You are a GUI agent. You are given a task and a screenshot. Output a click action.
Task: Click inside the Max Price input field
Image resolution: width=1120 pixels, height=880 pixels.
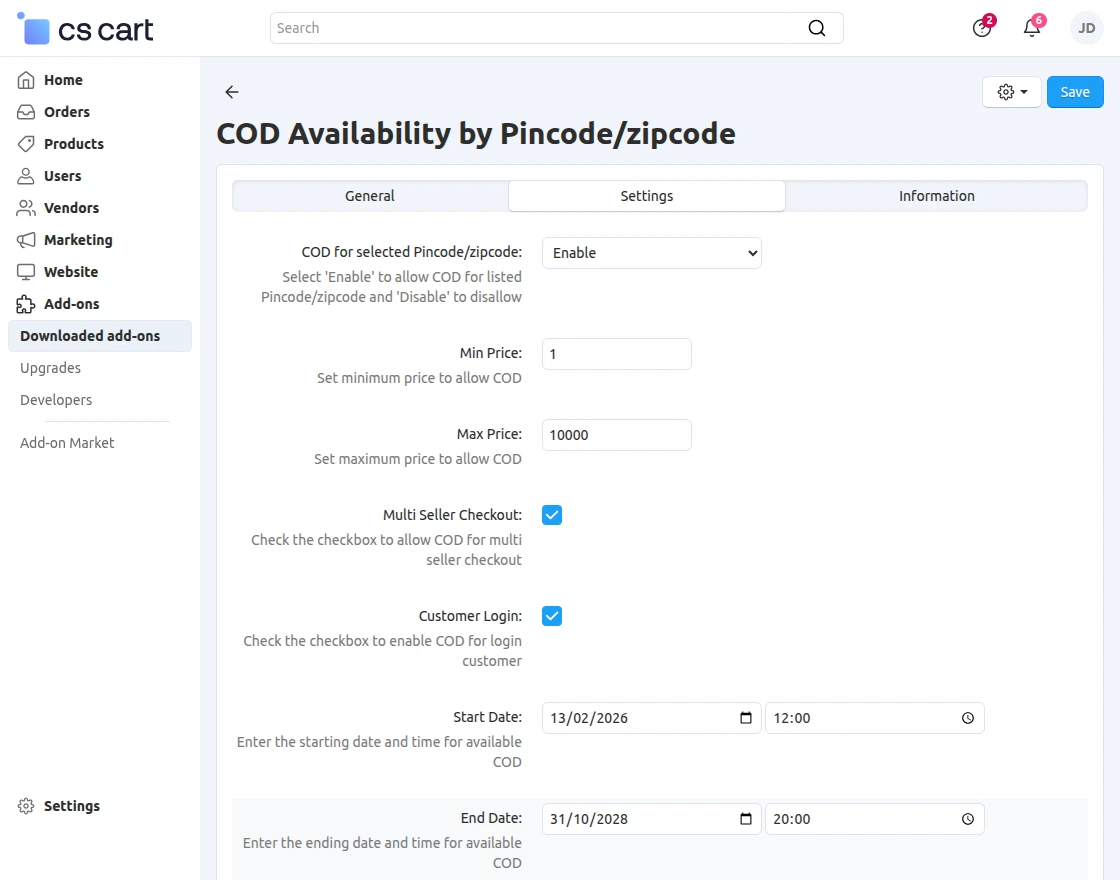click(616, 434)
